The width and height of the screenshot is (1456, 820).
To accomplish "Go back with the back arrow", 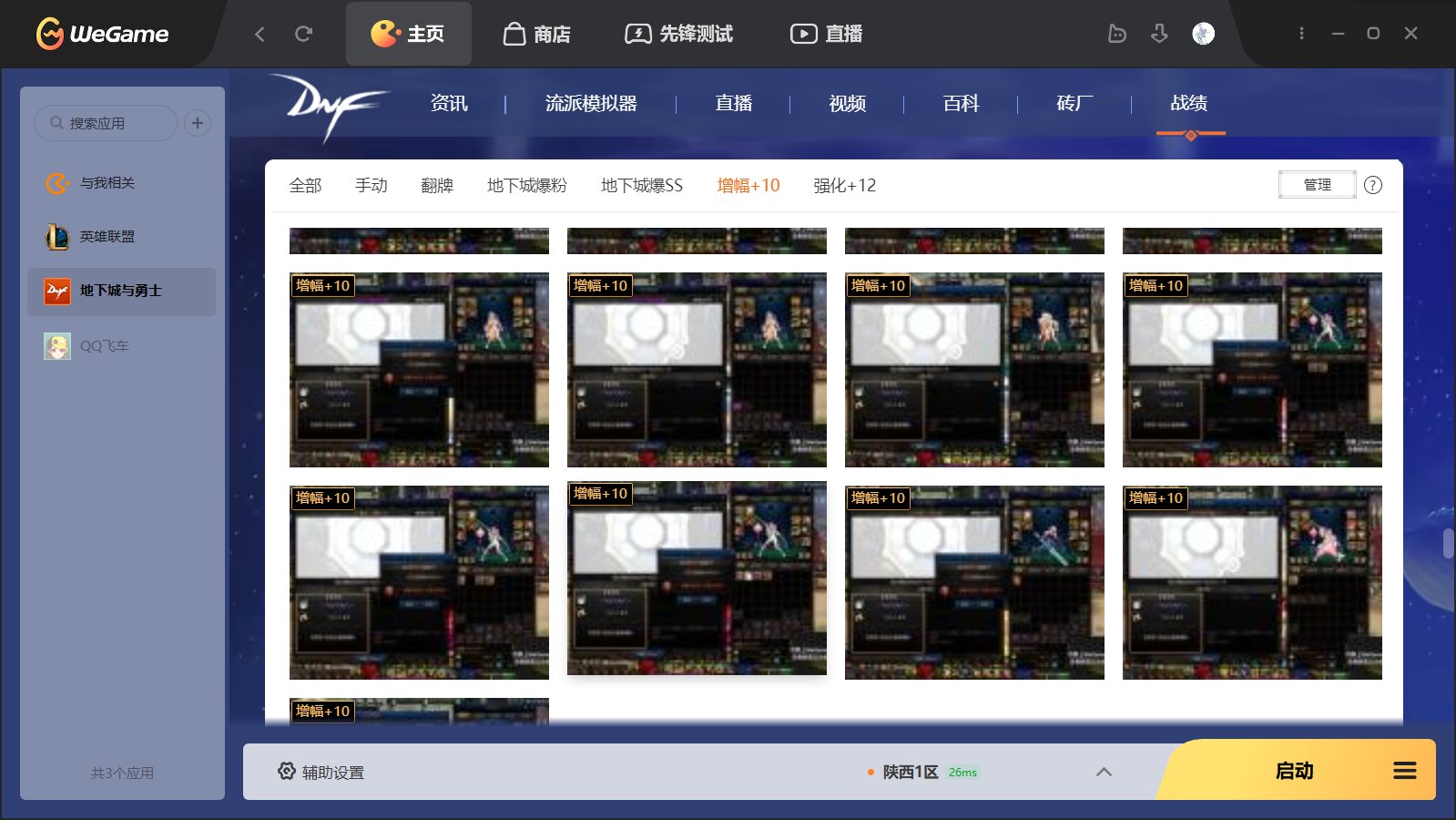I will pyautogui.click(x=260, y=34).
